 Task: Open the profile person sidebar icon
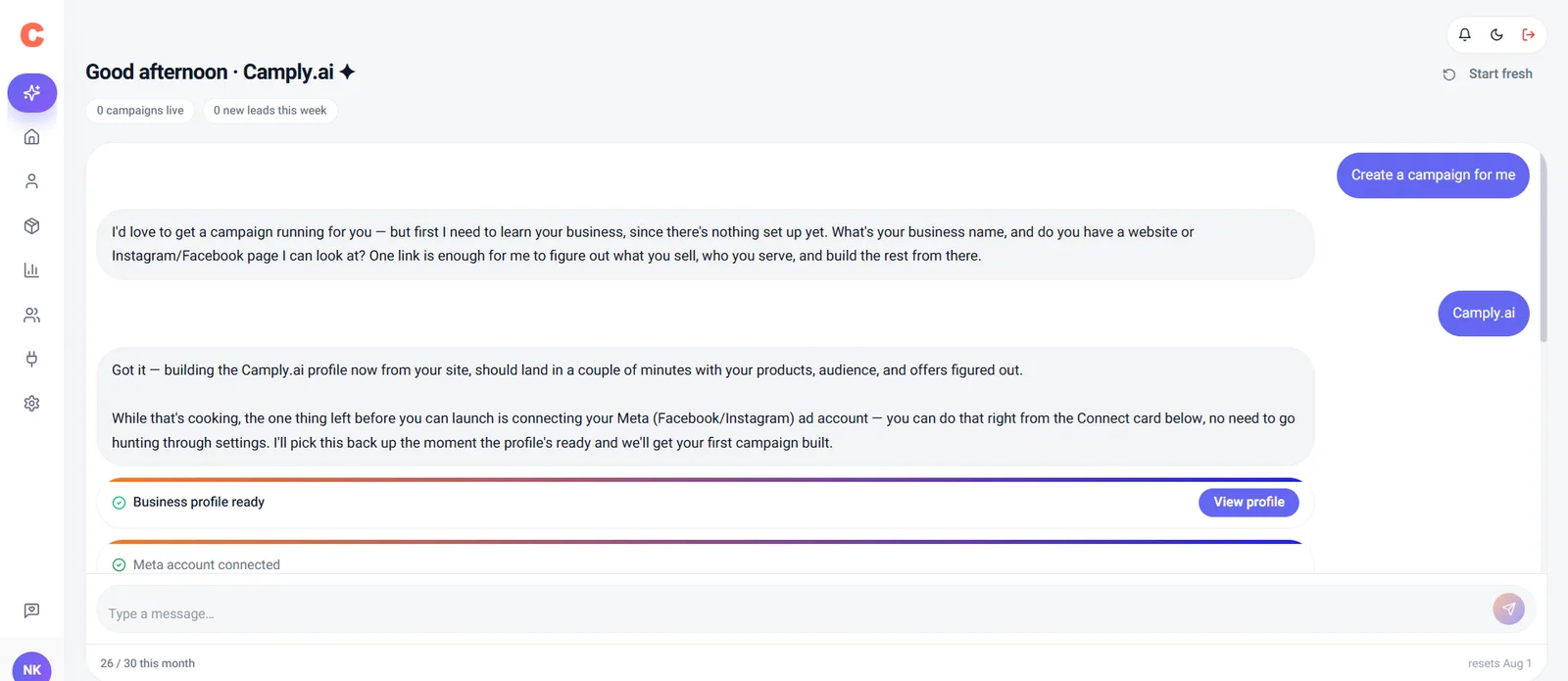click(x=31, y=181)
